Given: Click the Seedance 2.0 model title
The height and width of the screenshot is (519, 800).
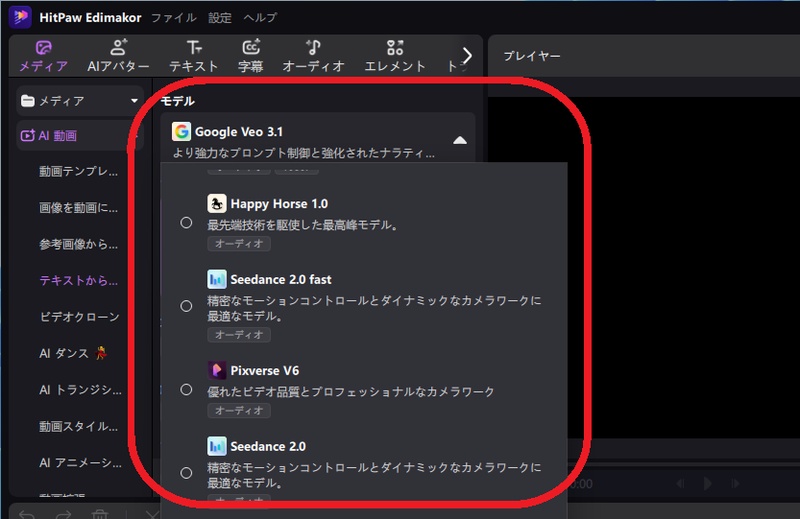Looking at the screenshot, I should pos(268,447).
